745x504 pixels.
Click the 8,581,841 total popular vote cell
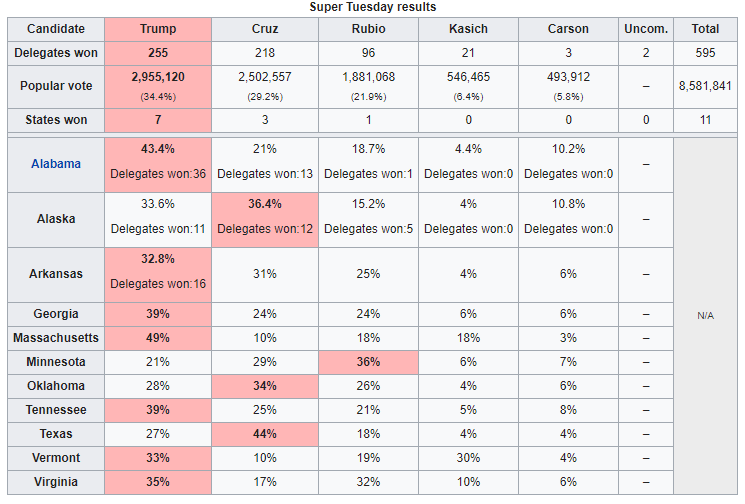pyautogui.click(x=706, y=86)
